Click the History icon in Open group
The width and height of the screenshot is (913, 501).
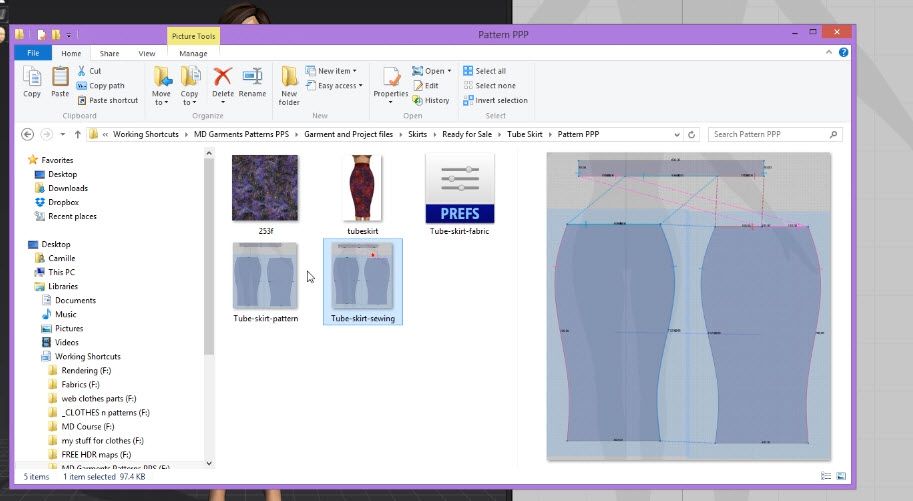click(x=430, y=100)
